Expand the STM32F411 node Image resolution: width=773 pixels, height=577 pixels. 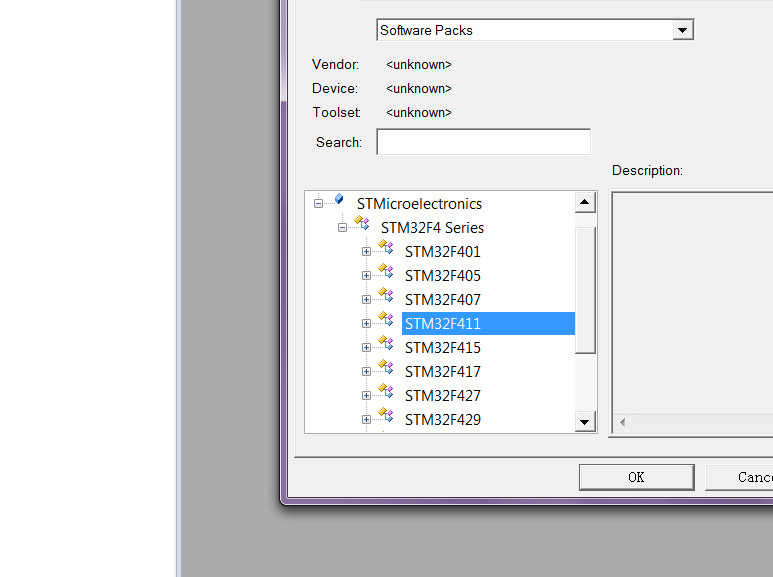(x=366, y=324)
